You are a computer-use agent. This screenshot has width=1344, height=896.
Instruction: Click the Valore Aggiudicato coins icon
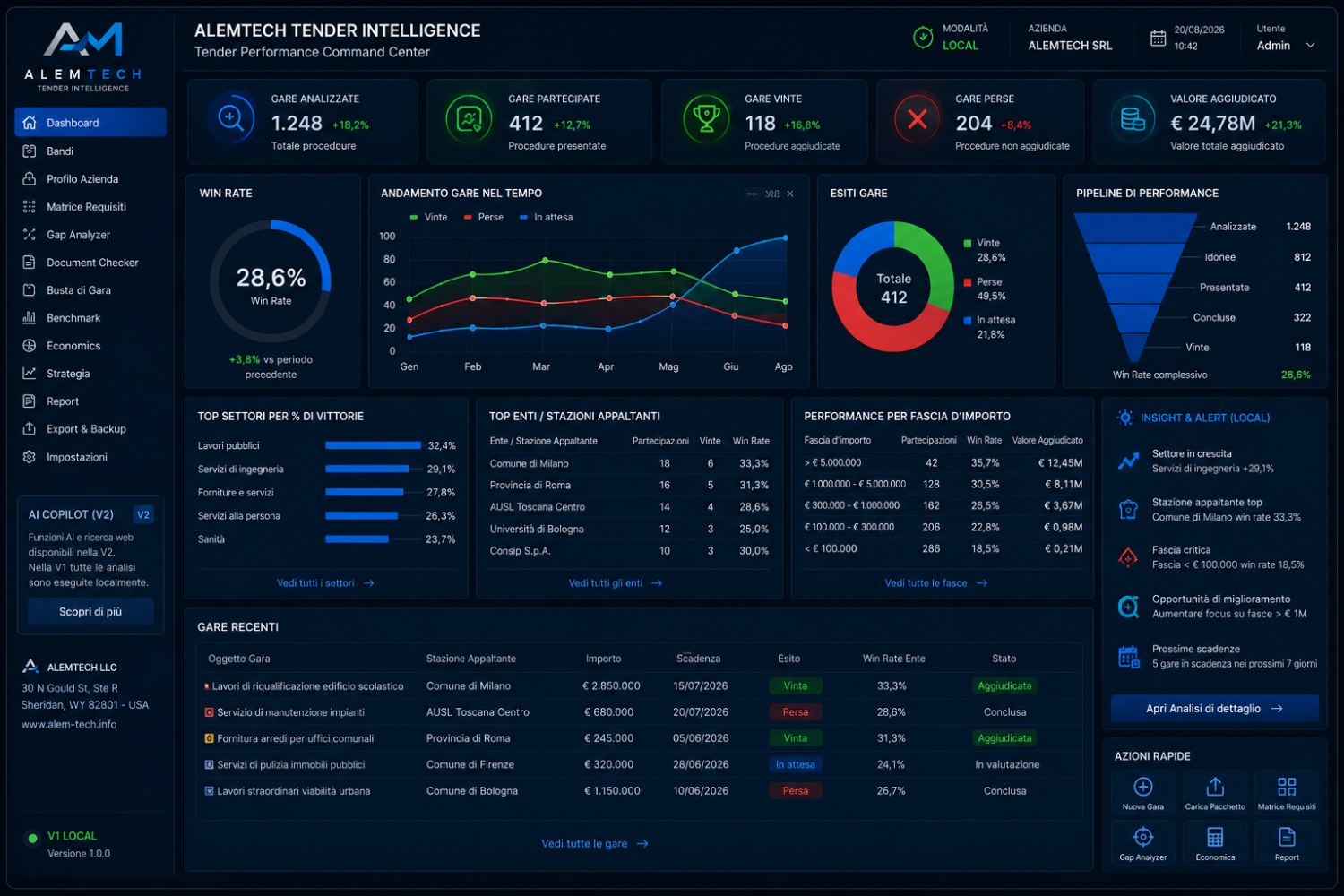1133,118
